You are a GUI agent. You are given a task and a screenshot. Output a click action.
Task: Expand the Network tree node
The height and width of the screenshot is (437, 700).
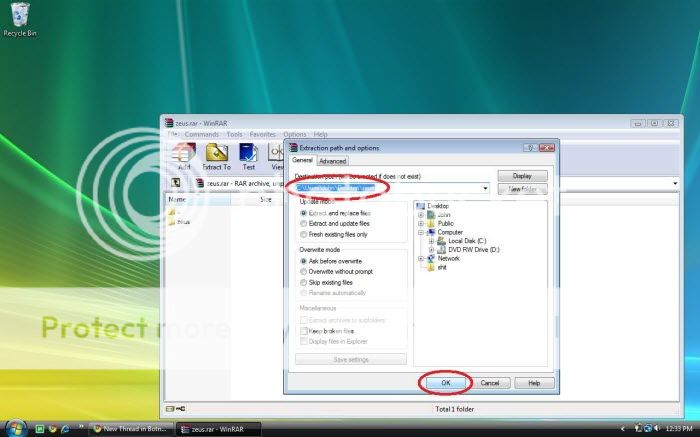(x=421, y=258)
